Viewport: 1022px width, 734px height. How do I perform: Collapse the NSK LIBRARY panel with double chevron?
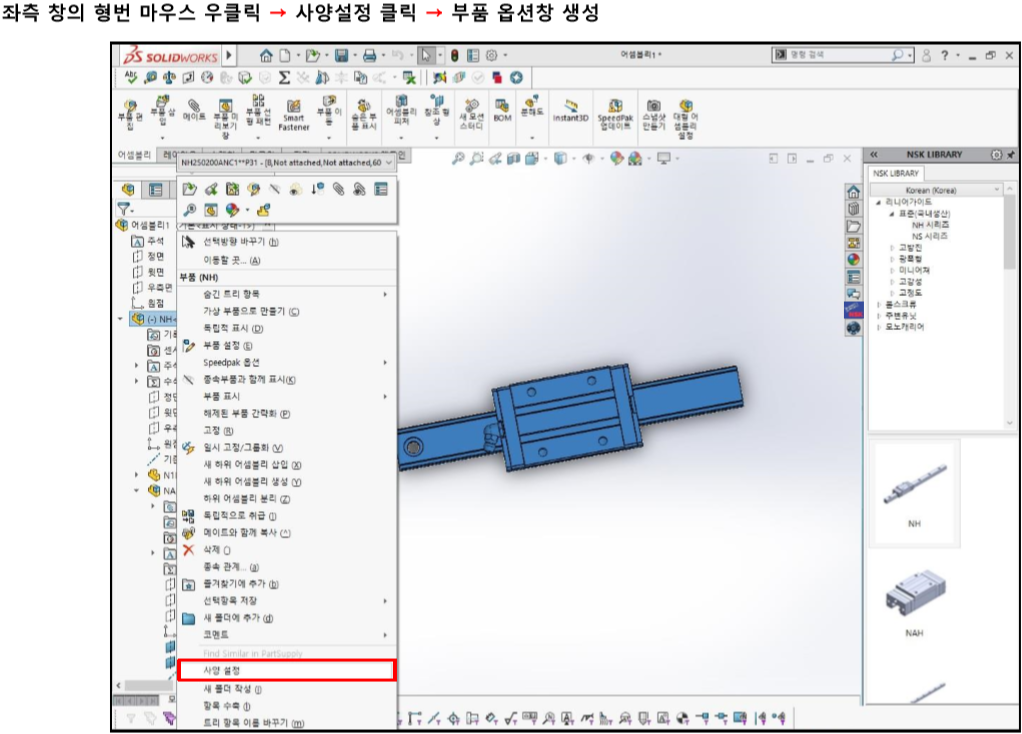(x=874, y=155)
